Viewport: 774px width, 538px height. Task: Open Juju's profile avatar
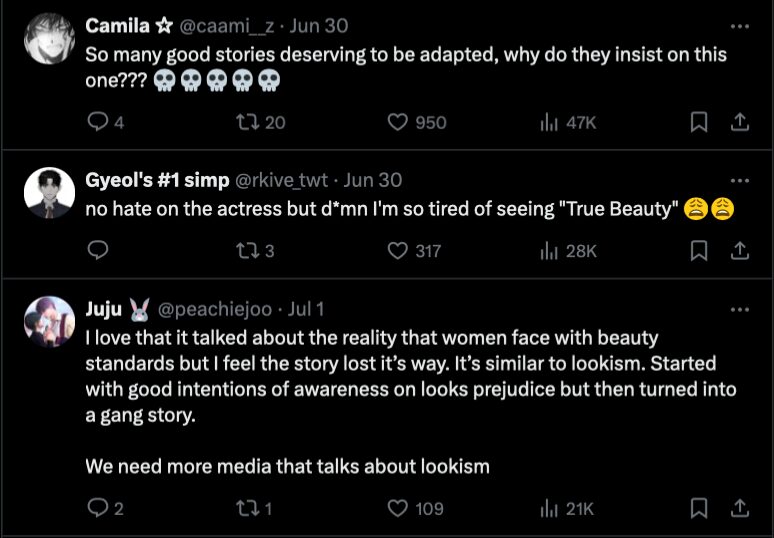click(x=50, y=322)
